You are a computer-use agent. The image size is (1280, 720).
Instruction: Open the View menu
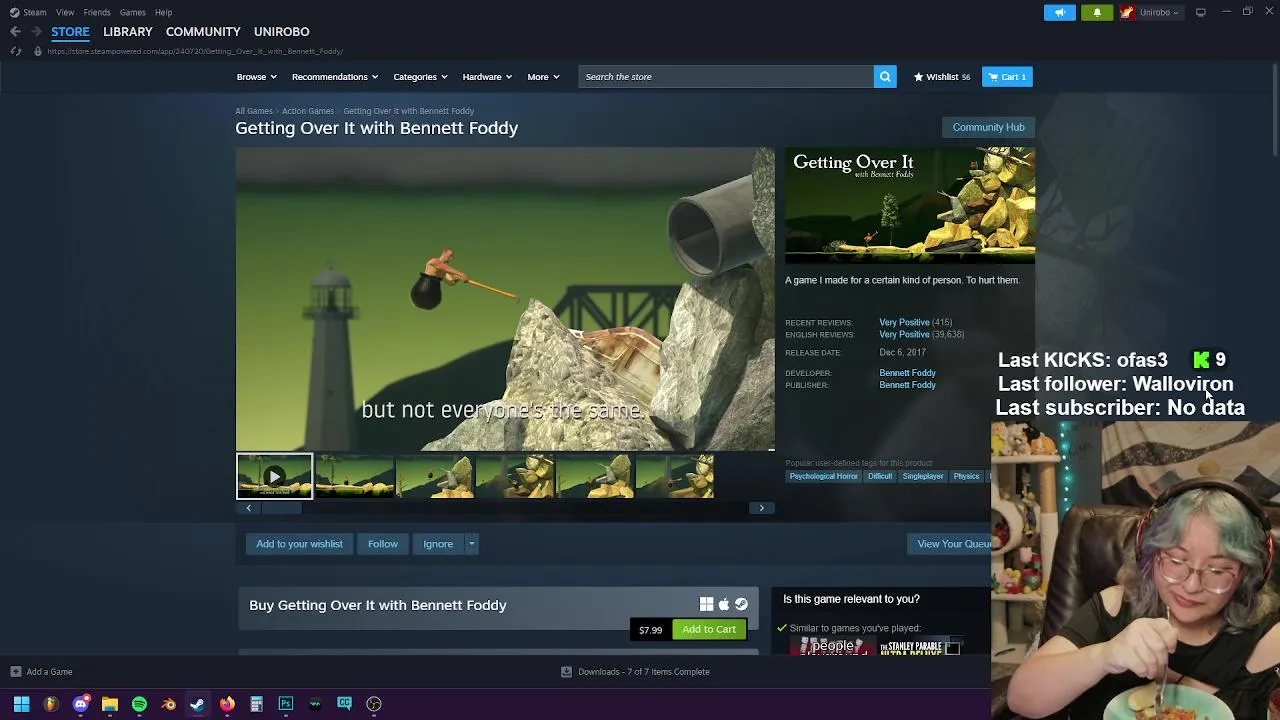[65, 12]
